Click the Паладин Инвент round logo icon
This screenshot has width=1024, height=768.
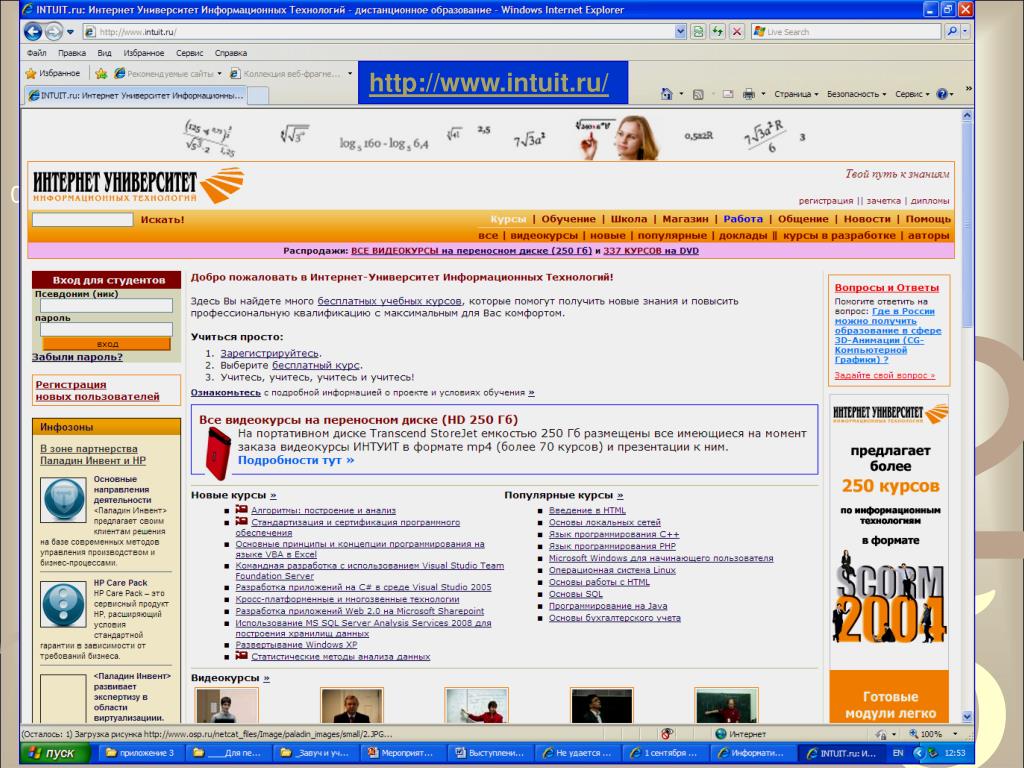63,500
